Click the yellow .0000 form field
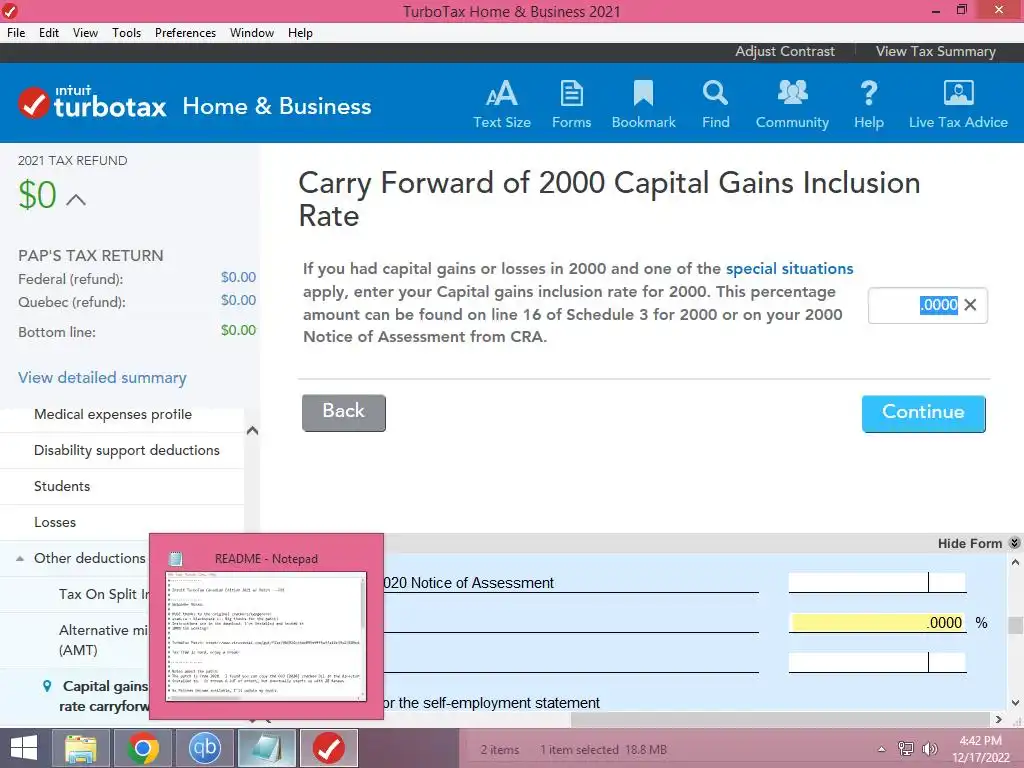This screenshot has width=1024, height=768. tap(877, 622)
